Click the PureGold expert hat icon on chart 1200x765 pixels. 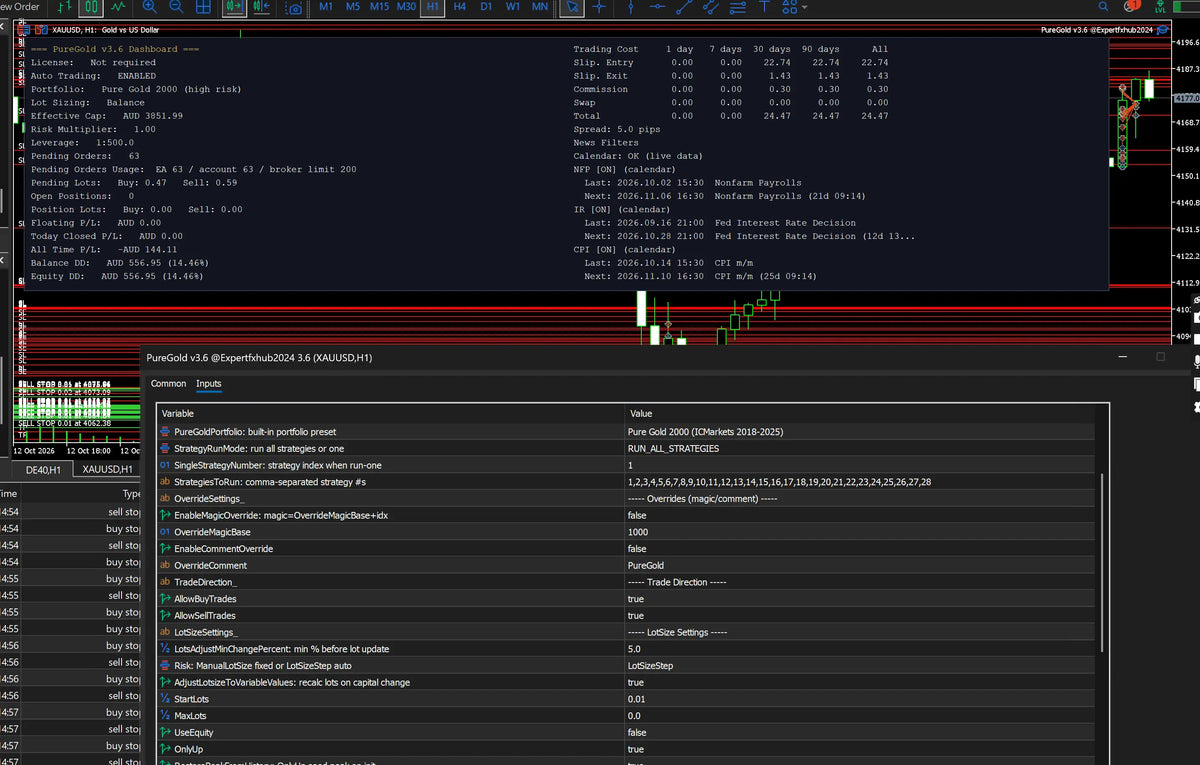(1162, 30)
